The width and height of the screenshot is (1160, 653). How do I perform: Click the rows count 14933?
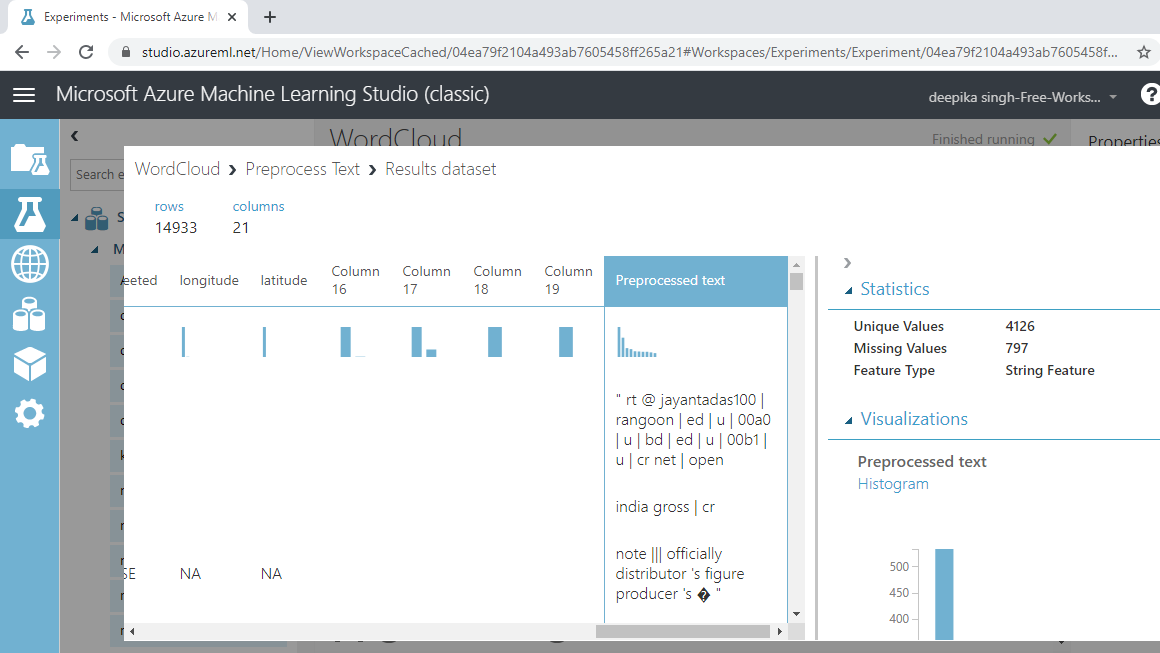point(176,228)
